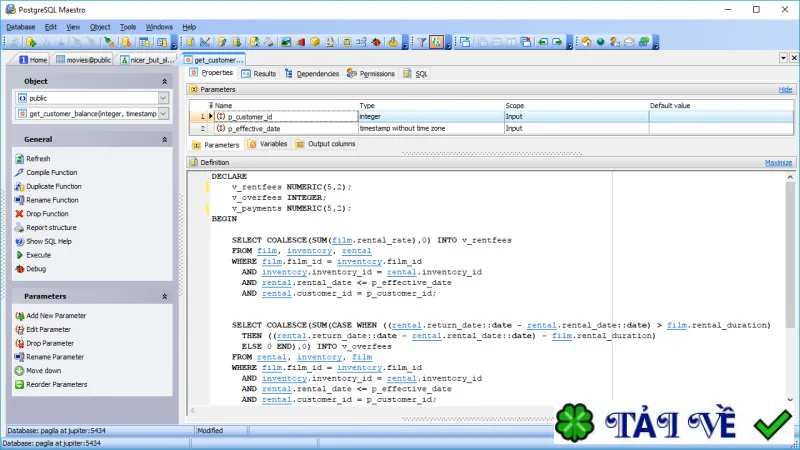The image size is (800, 450).
Task: Click the Edit Parameter icon
Action: [19, 330]
